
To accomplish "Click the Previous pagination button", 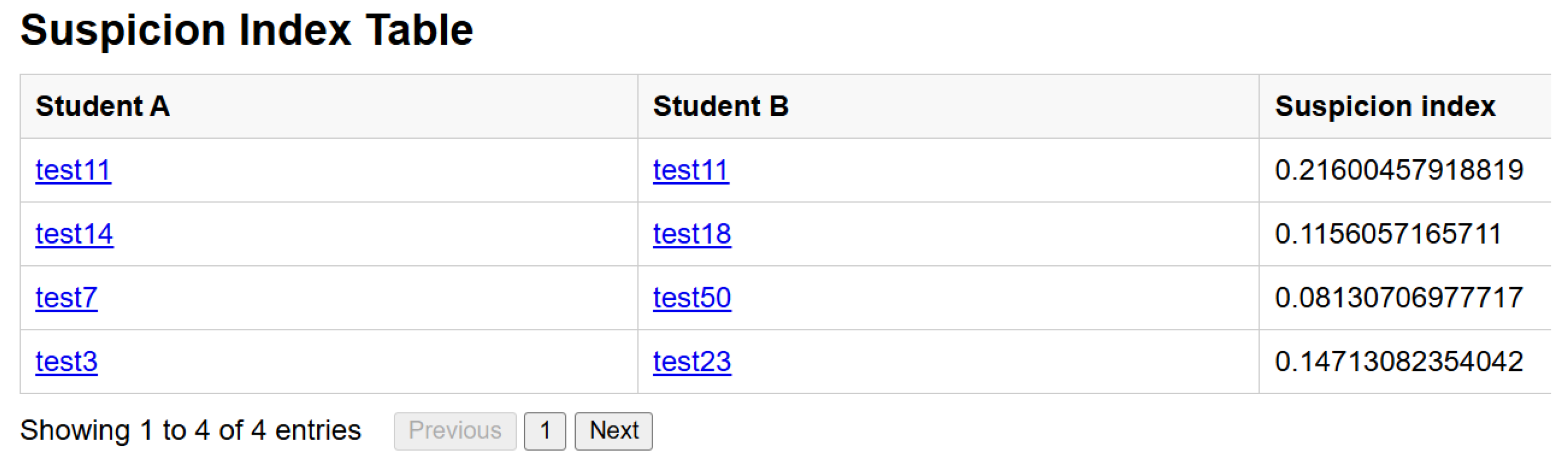I will point(455,431).
